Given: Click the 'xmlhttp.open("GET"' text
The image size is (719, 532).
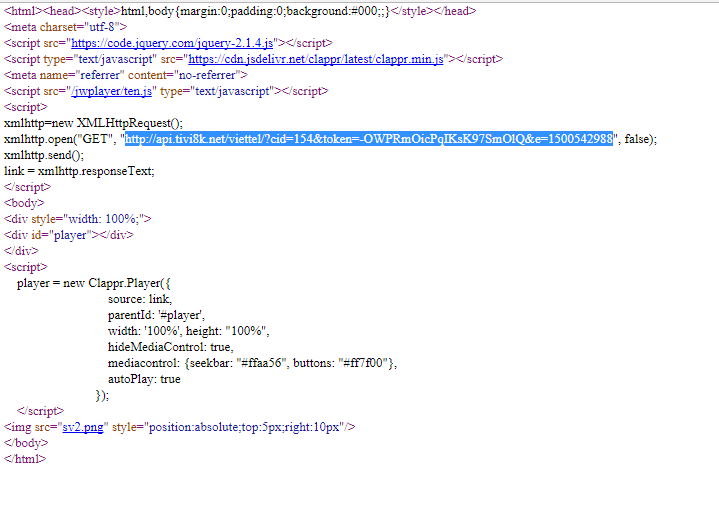Looking at the screenshot, I should click(60, 139).
